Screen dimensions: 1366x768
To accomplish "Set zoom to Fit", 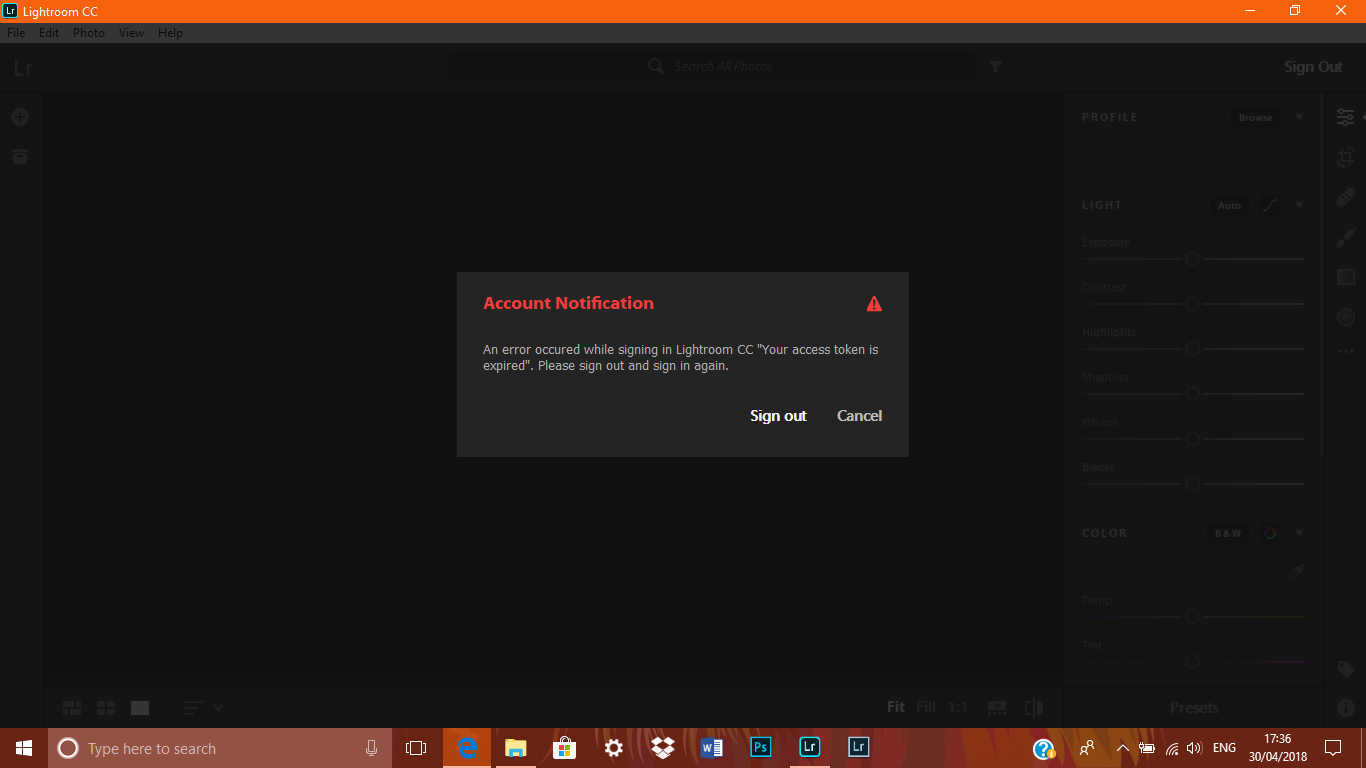I will [896, 707].
